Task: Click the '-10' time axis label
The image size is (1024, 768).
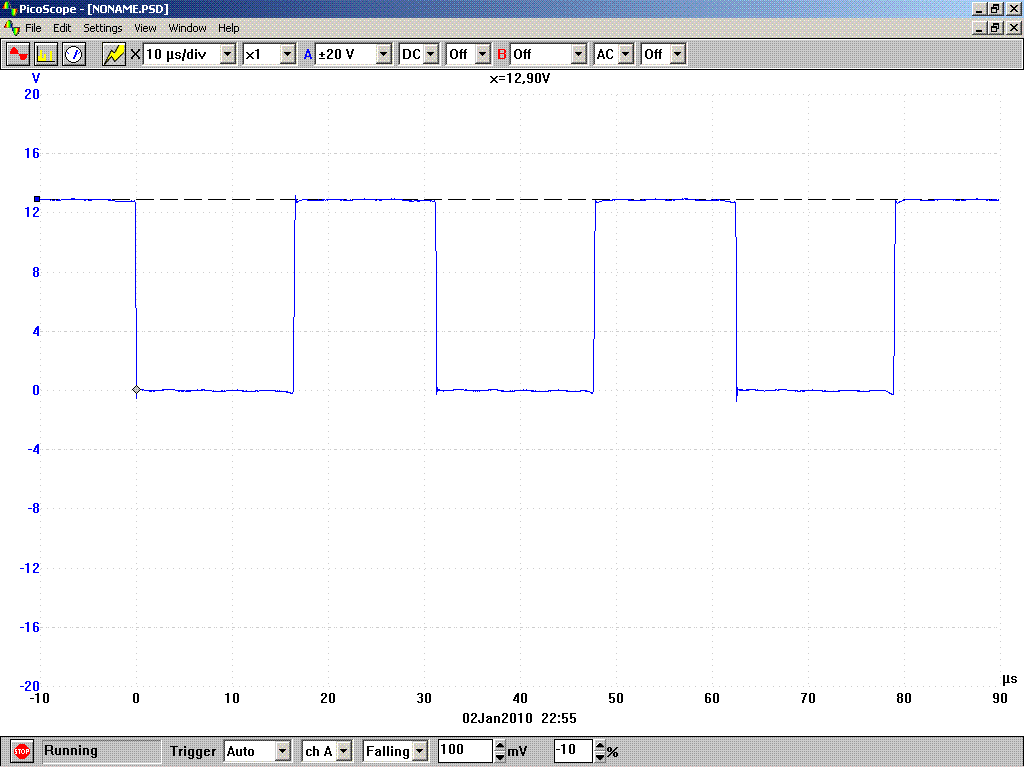Action: 39,699
